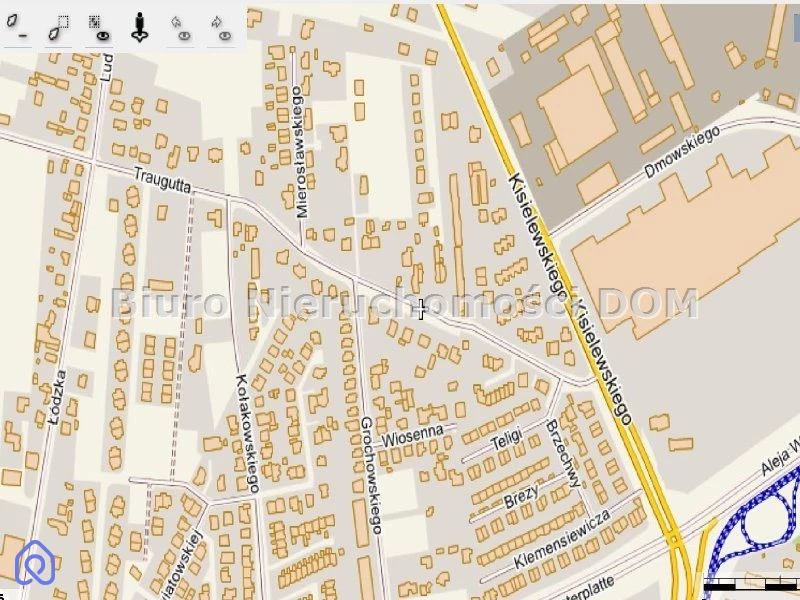Select the Wiosenna street label
This screenshot has height=600, width=800.
412,436
